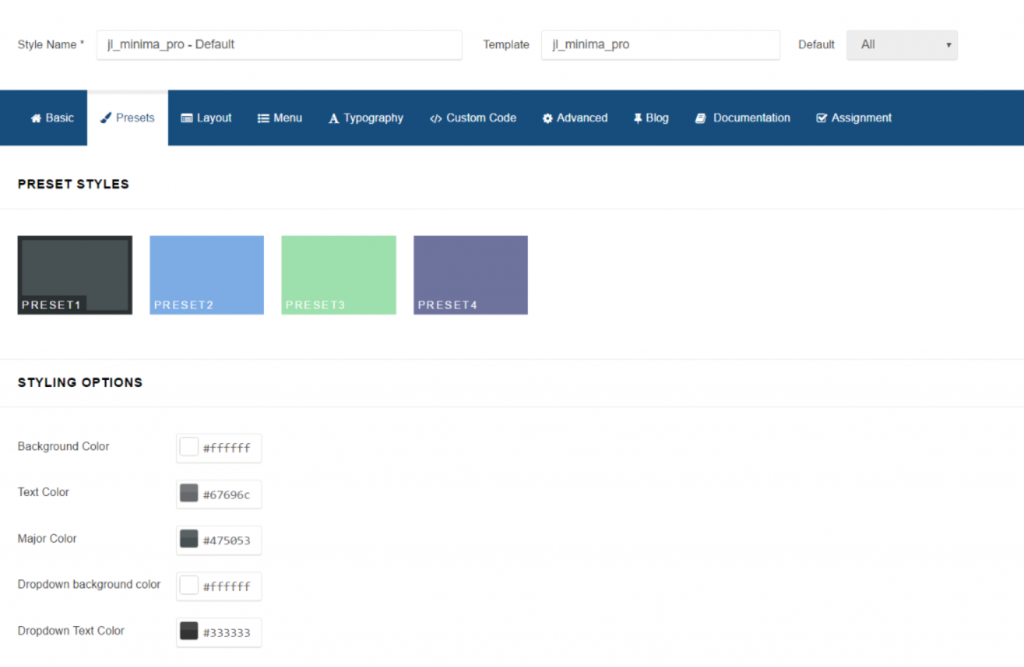The image size is (1024, 667).
Task: Switch to the Presets tab
Action: [x=127, y=117]
